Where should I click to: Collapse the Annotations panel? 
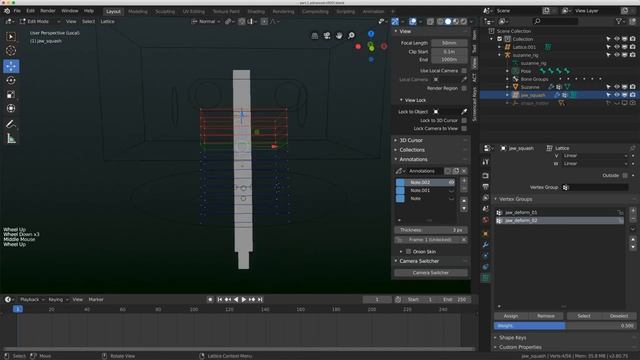point(396,159)
